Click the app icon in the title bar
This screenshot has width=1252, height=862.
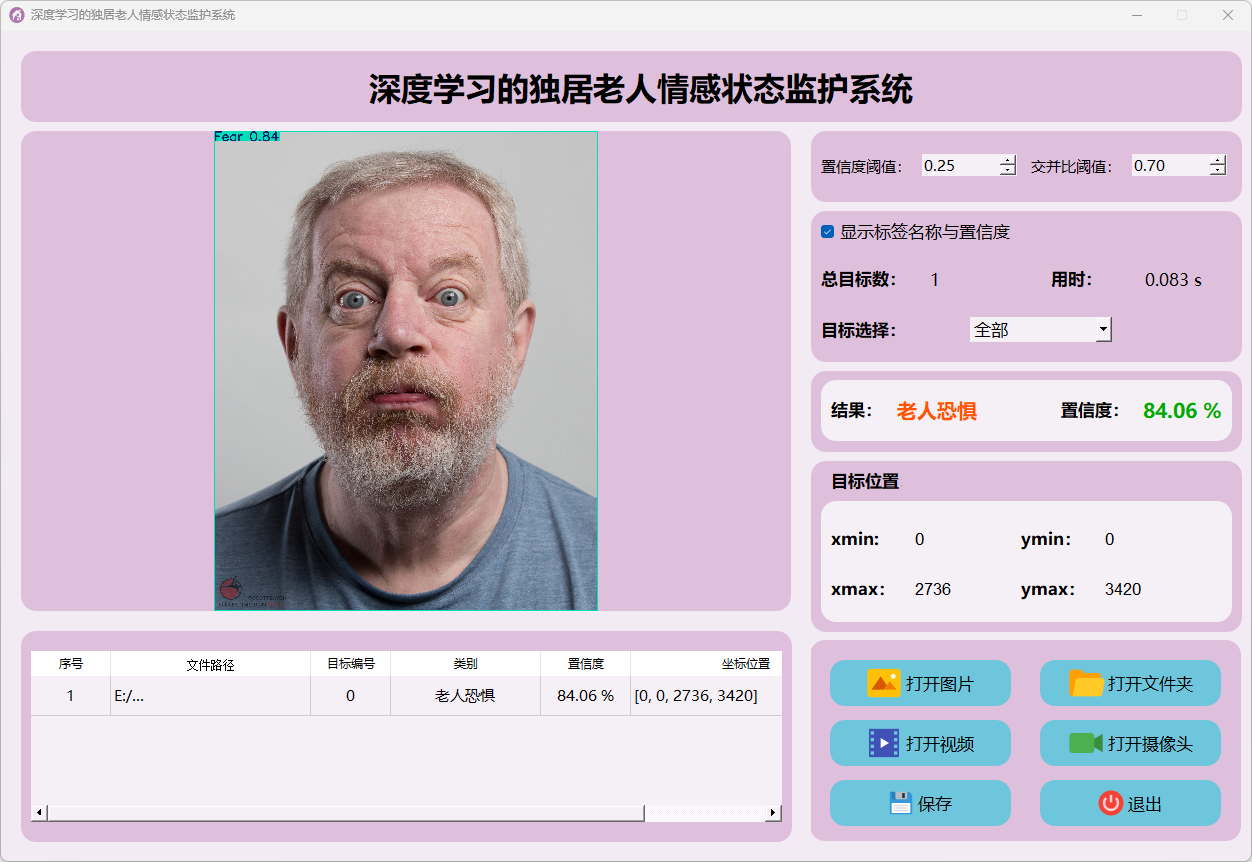(x=16, y=15)
